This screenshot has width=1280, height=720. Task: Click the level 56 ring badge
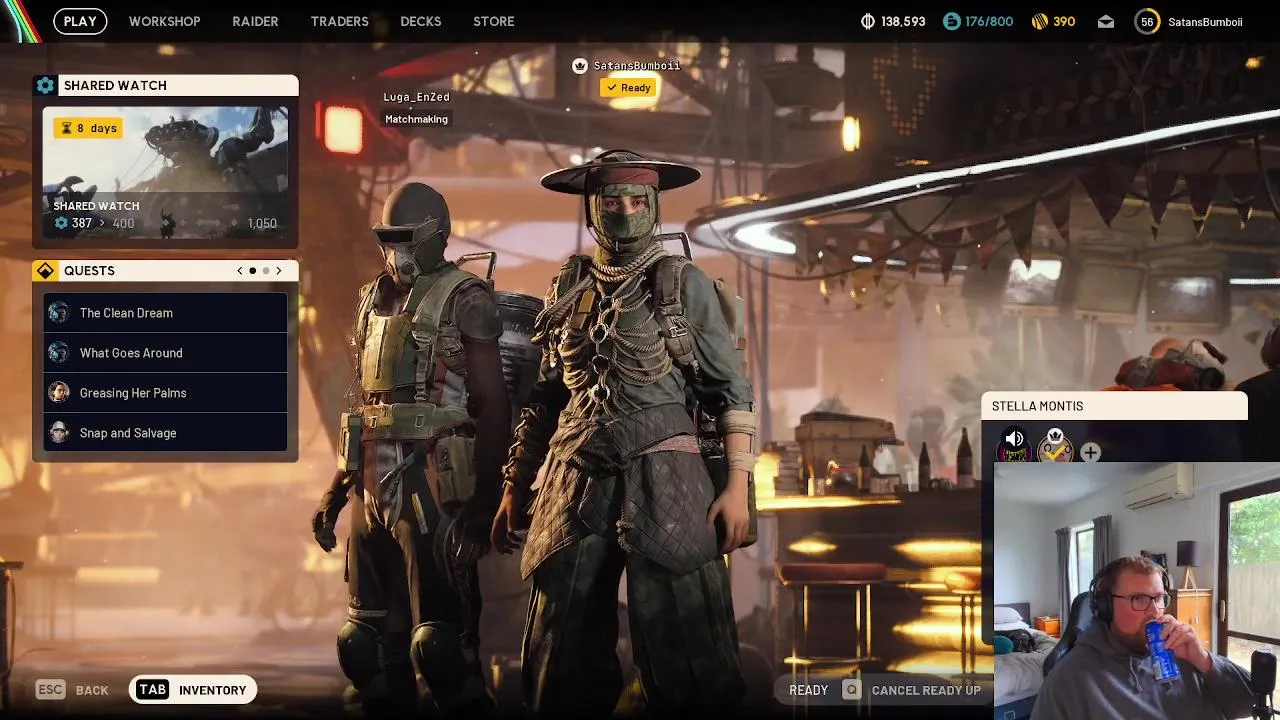point(1147,21)
